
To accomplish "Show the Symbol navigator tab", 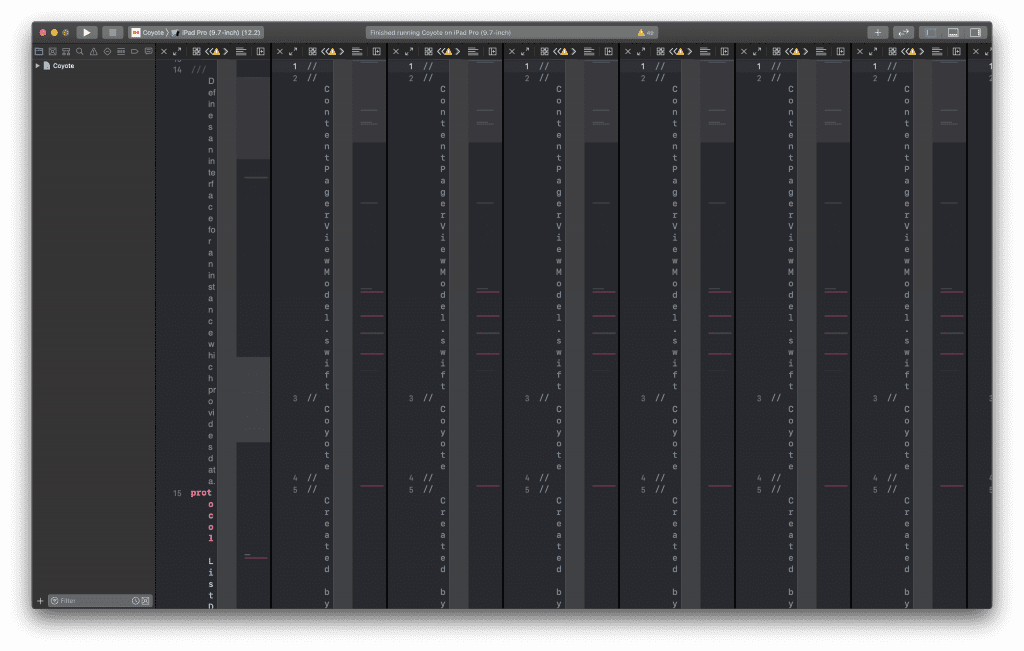I will [x=66, y=51].
